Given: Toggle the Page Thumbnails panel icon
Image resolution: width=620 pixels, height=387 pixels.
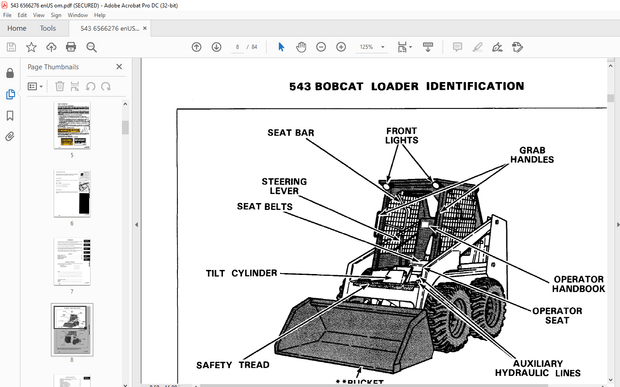Looking at the screenshot, I should (10, 94).
